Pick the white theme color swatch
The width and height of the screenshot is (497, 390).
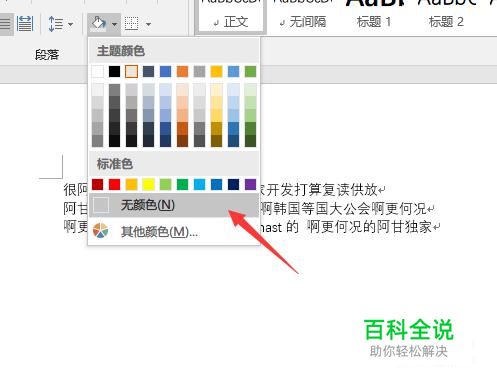click(98, 71)
